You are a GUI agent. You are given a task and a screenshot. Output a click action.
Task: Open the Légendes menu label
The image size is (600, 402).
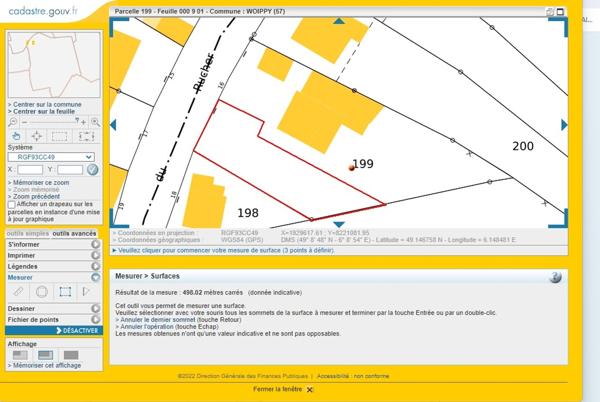click(22, 266)
